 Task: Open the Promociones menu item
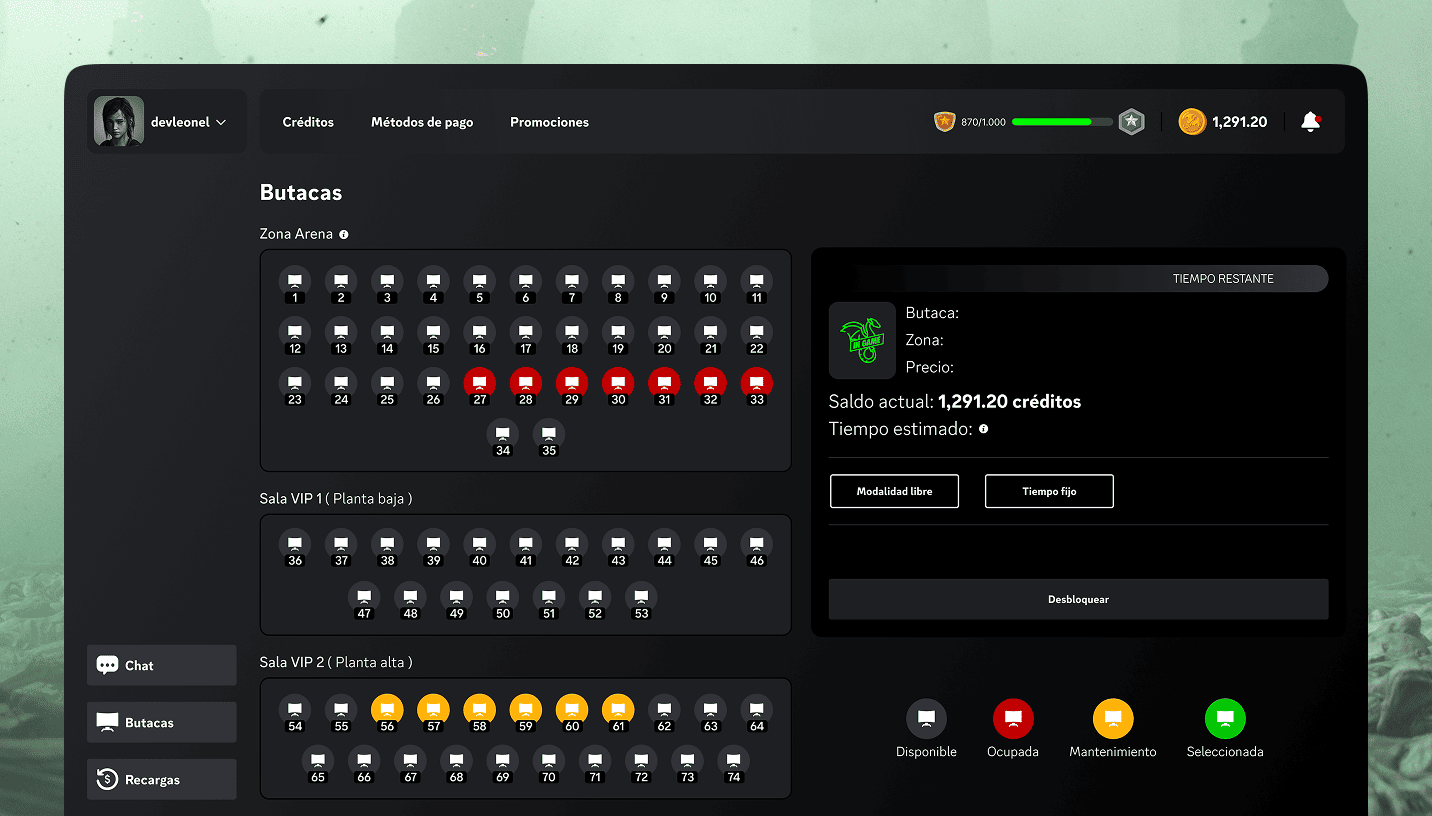(x=549, y=121)
